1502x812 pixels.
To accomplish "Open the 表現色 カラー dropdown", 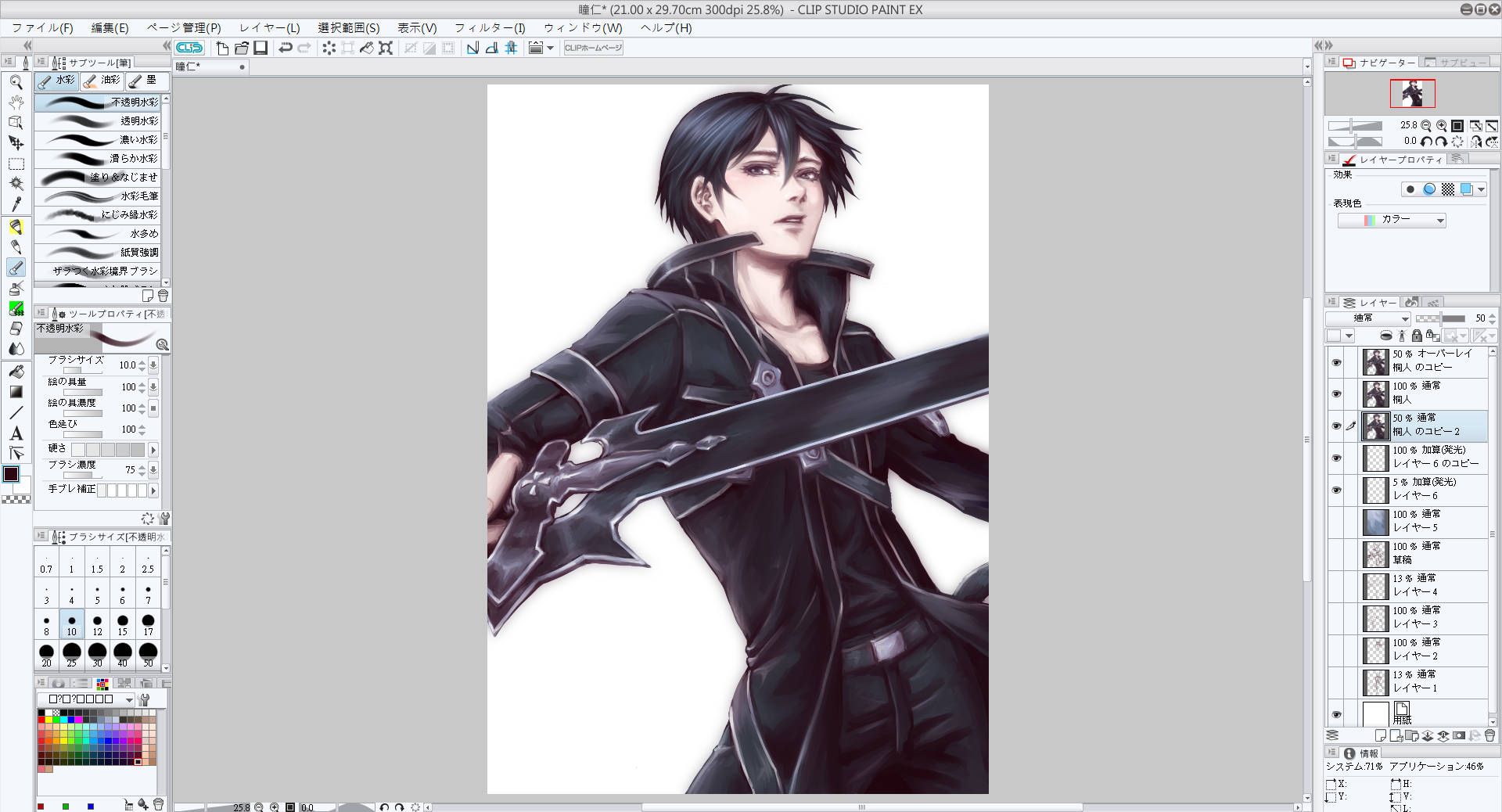I will tap(1392, 221).
